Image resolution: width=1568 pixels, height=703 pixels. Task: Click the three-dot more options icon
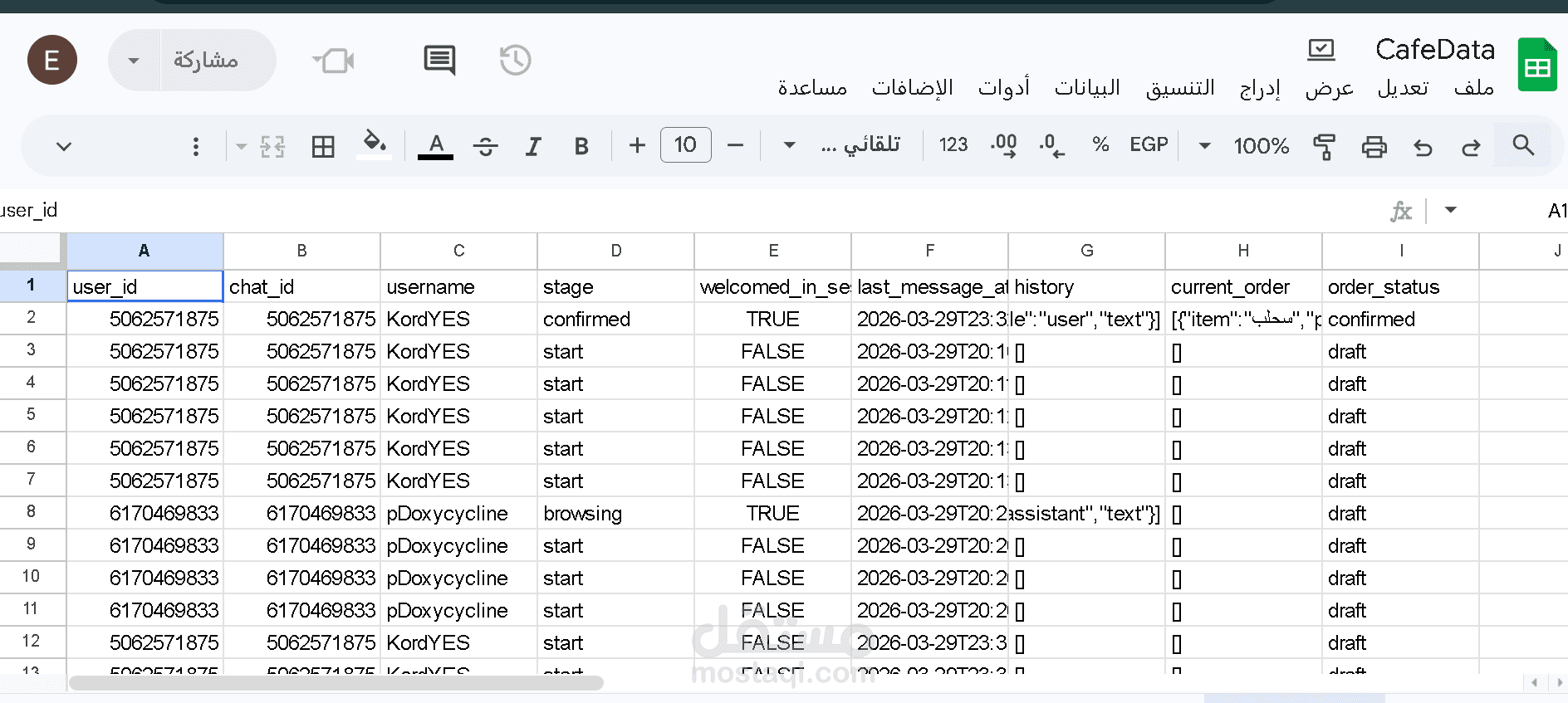196,147
